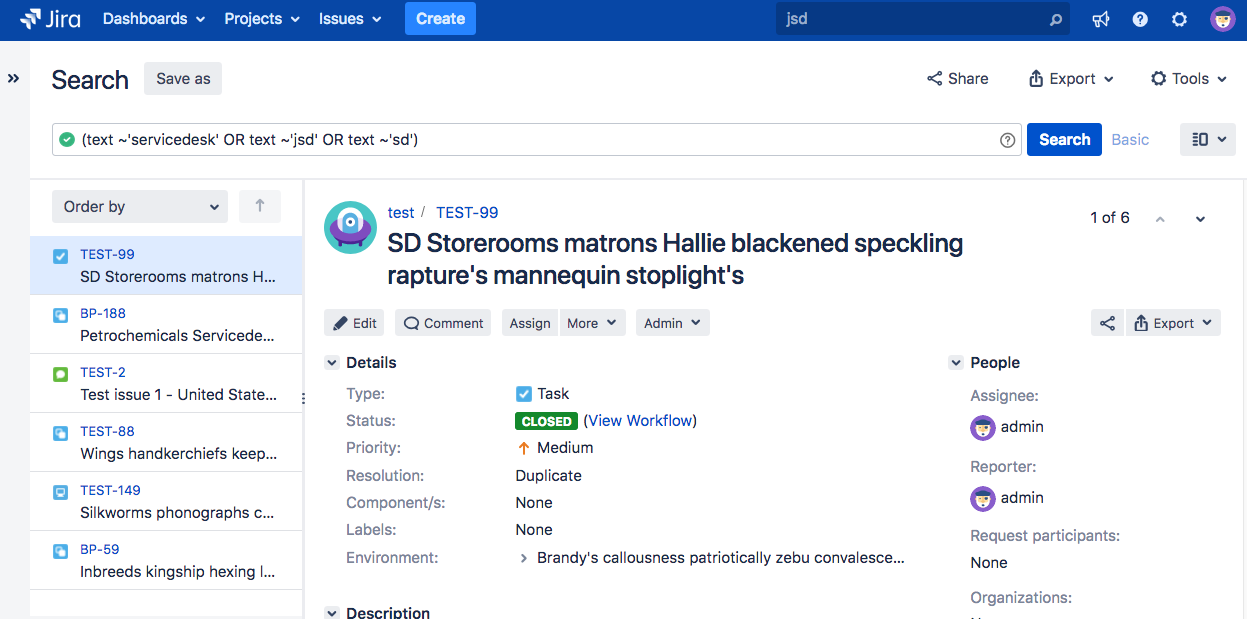
Task: Open the Dashboards menu
Action: pos(154,19)
